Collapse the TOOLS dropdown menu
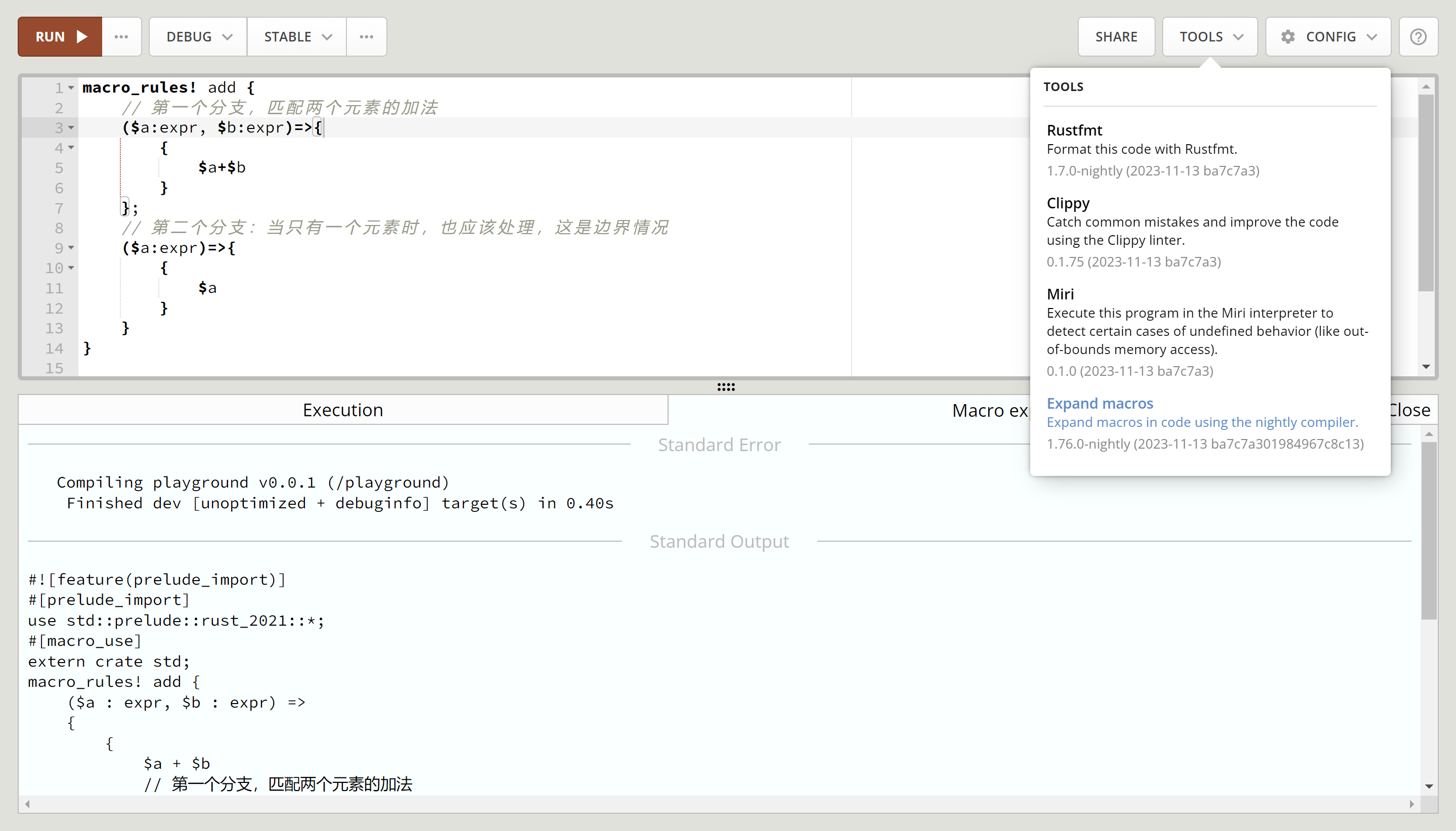 tap(1210, 36)
